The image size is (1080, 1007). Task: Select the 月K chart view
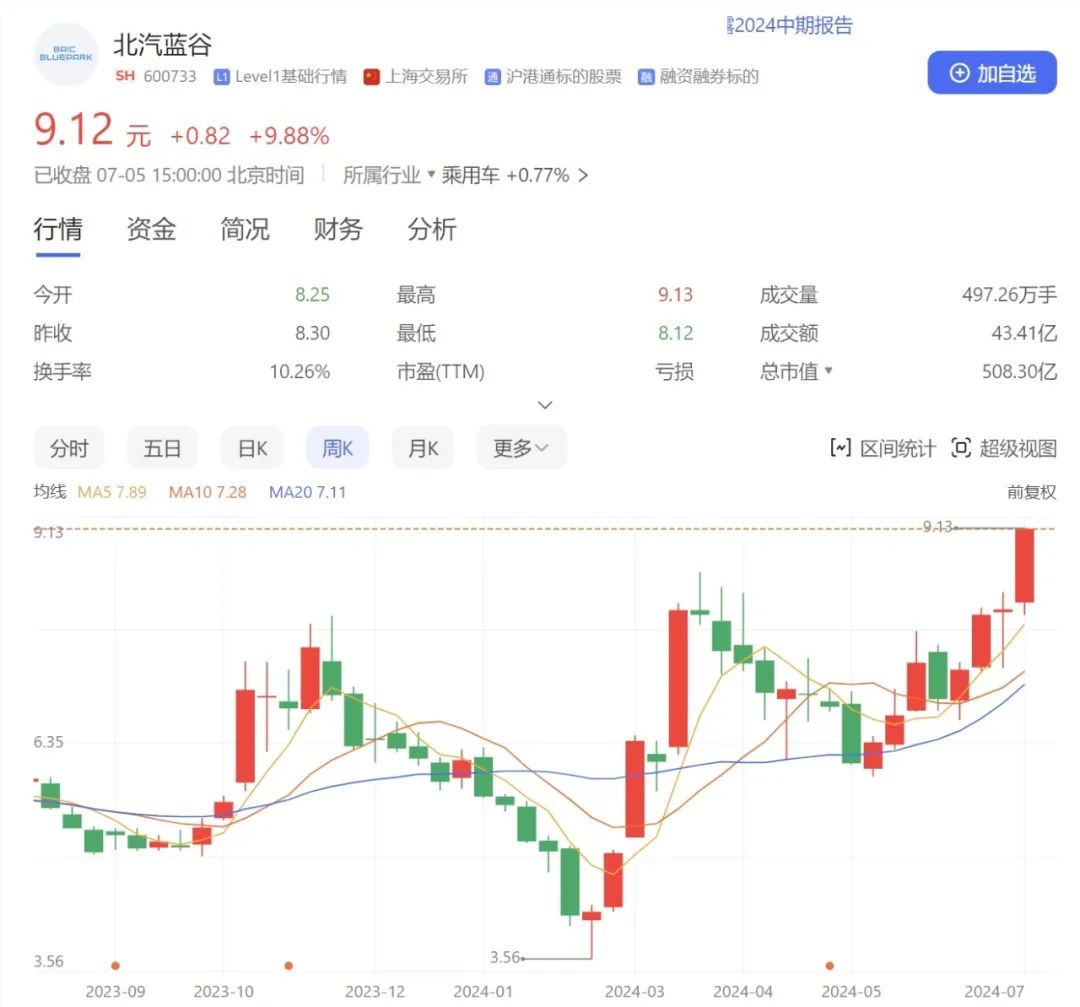coord(423,448)
